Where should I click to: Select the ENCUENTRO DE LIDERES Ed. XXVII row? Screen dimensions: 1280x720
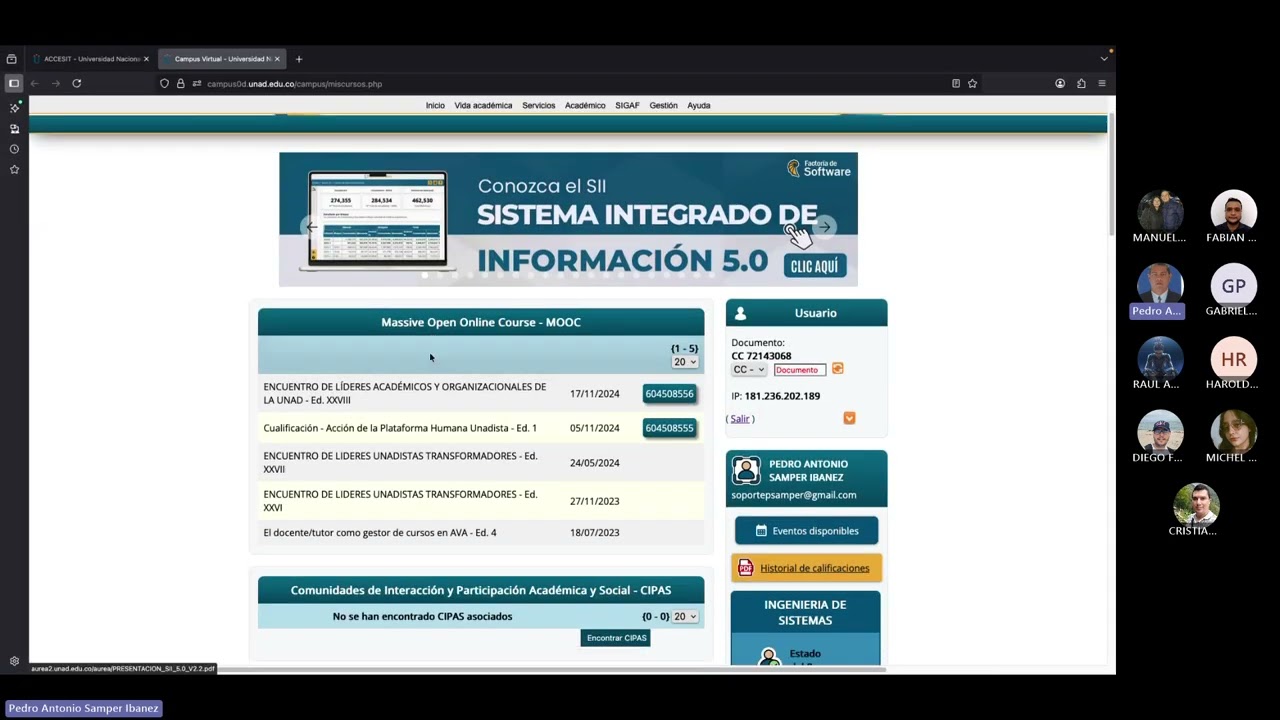(x=481, y=462)
